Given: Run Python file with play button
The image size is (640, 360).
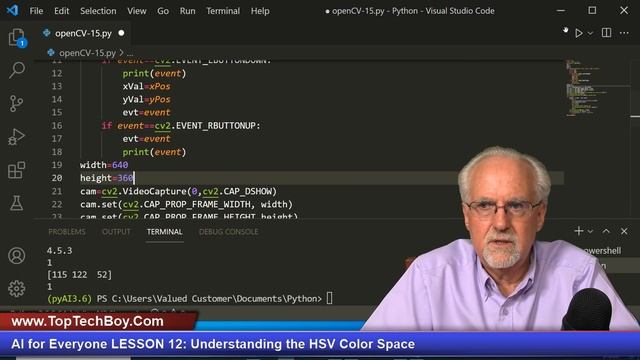Looking at the screenshot, I should pyautogui.click(x=578, y=33).
